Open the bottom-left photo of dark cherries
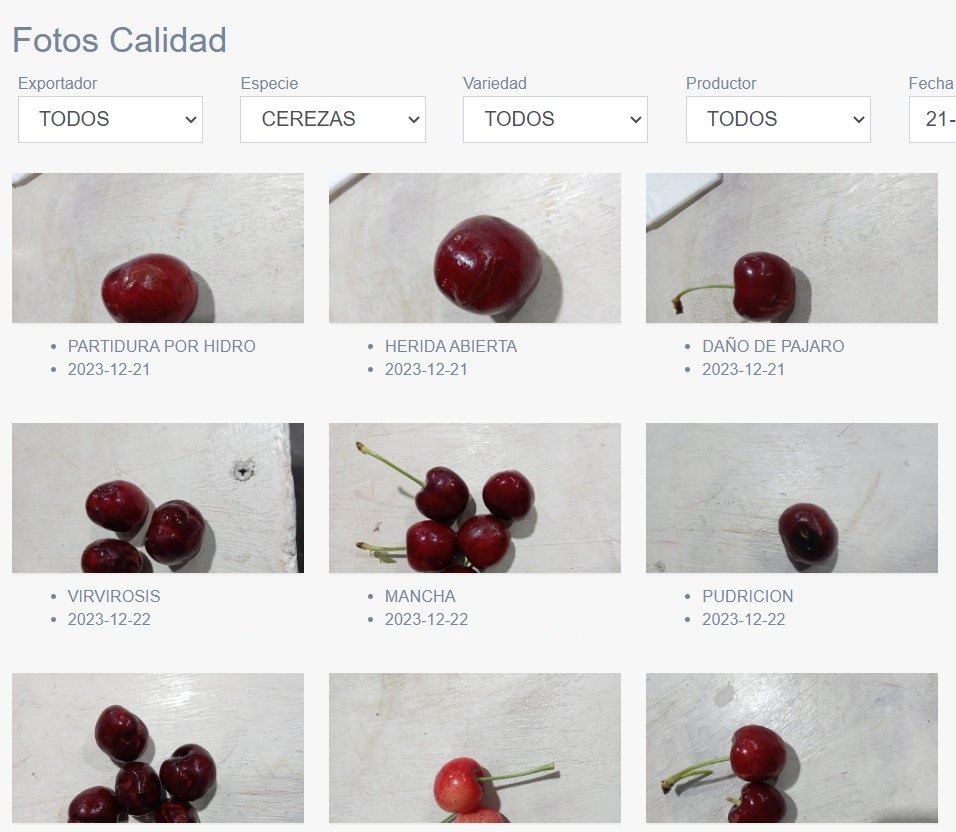The width and height of the screenshot is (956, 832). click(158, 748)
